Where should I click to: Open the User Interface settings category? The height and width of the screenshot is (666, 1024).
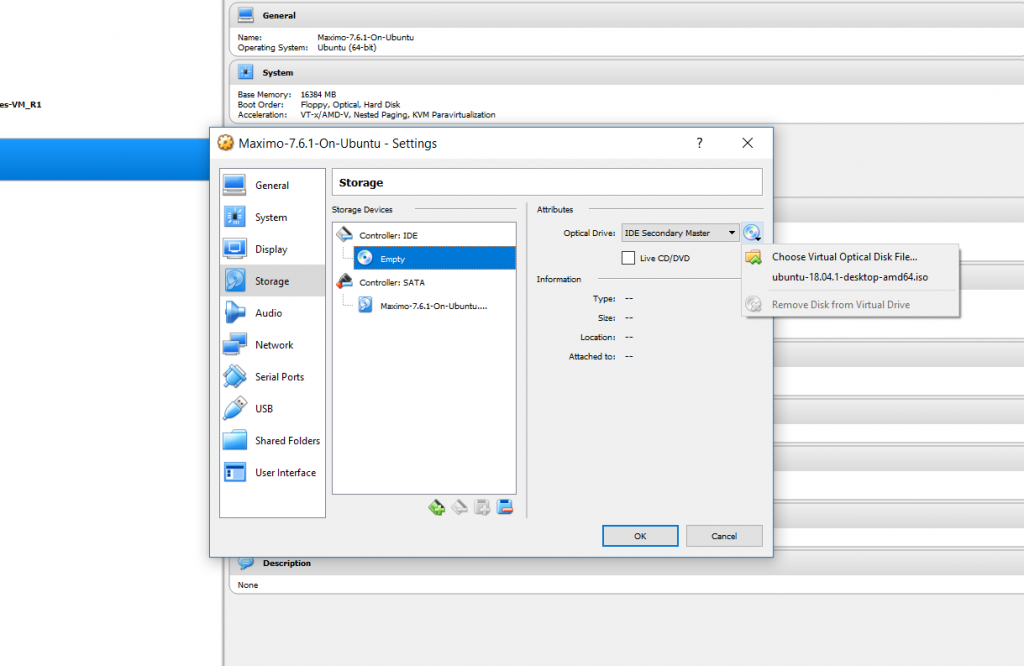272,473
